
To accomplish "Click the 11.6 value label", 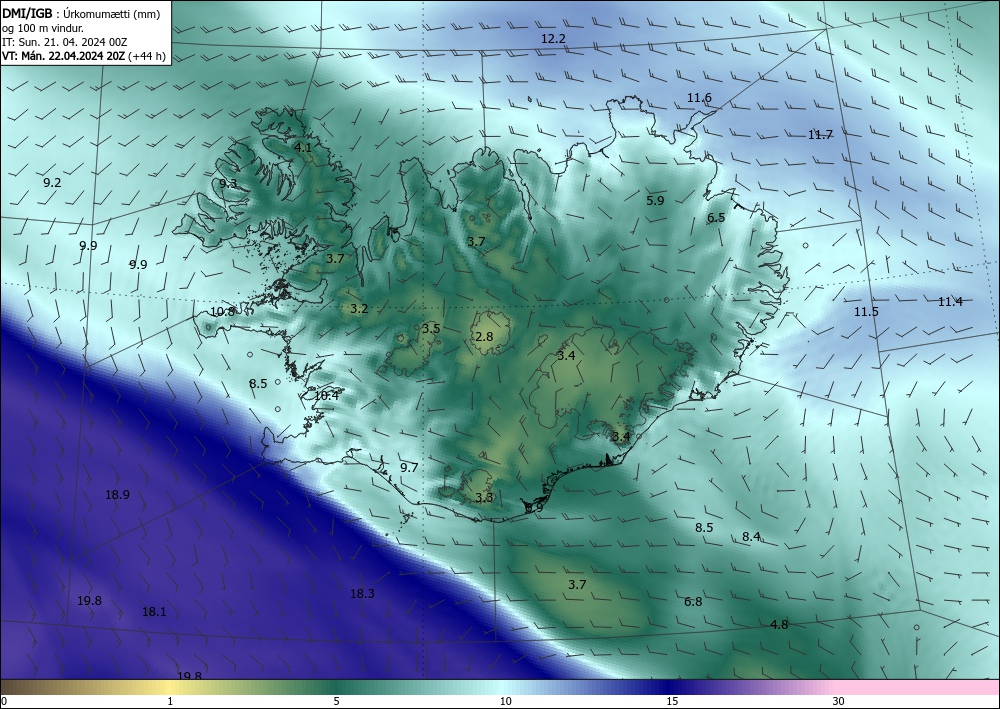I will [x=699, y=98].
